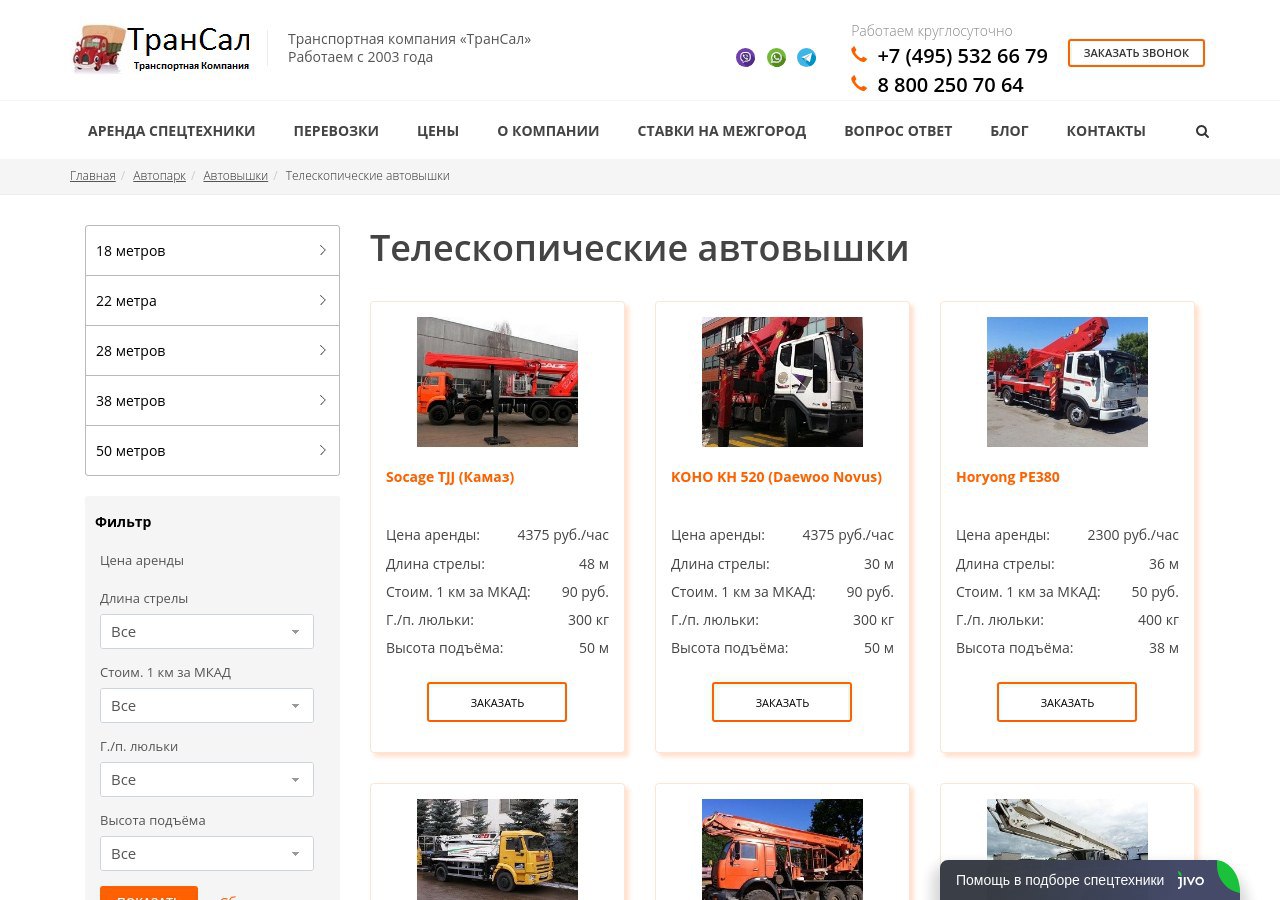The height and width of the screenshot is (900, 1280).
Task: Open the Г./п. люльки dropdown
Action: click(x=206, y=780)
